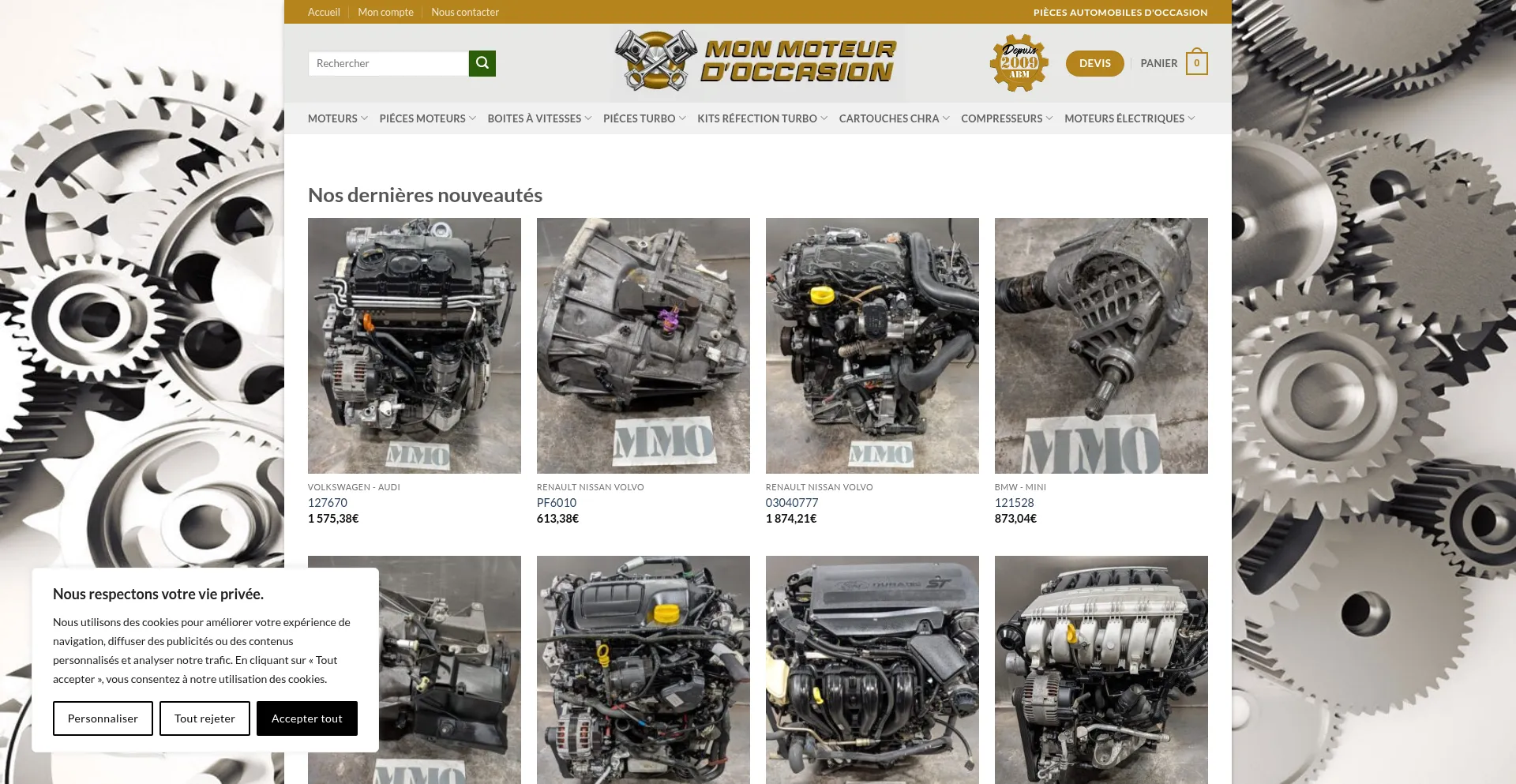1516x784 pixels.
Task: Open the PF6010 gearbox product image
Action: [644, 346]
